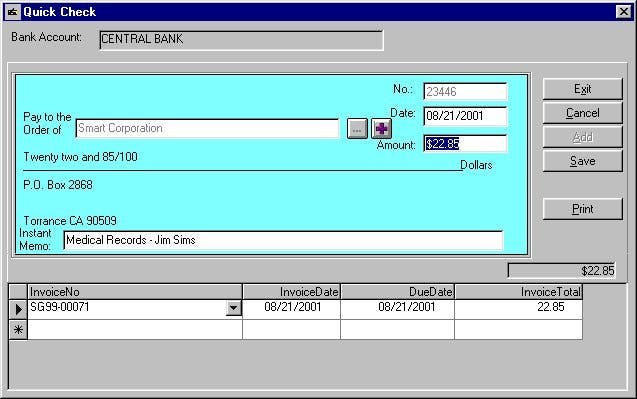
Task: Click the new record asterisk row selector
Action: click(18, 330)
